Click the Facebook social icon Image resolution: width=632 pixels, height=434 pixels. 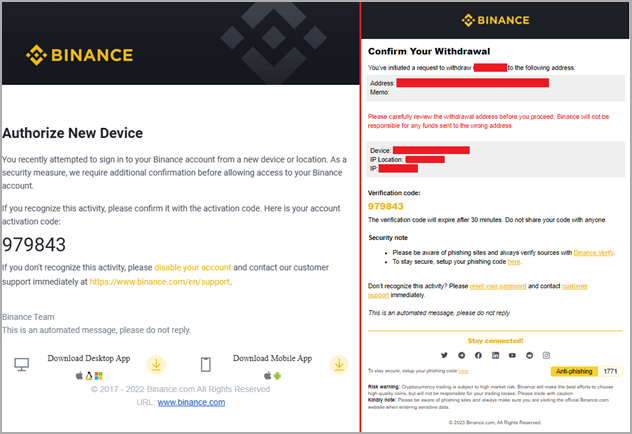pos(479,355)
